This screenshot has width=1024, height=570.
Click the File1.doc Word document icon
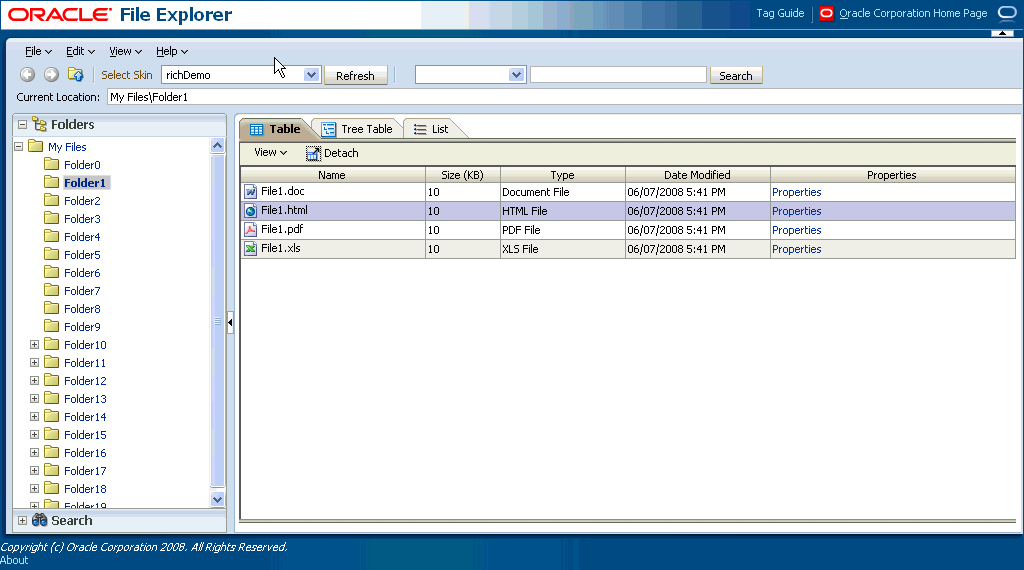coord(250,191)
